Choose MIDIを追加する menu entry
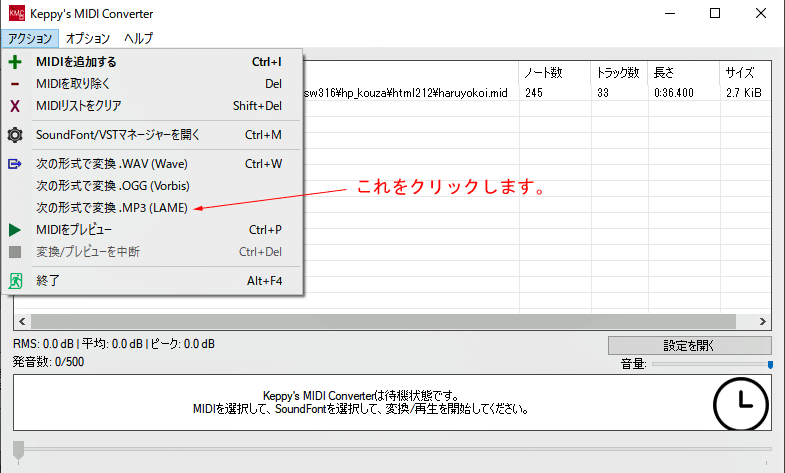 153,62
